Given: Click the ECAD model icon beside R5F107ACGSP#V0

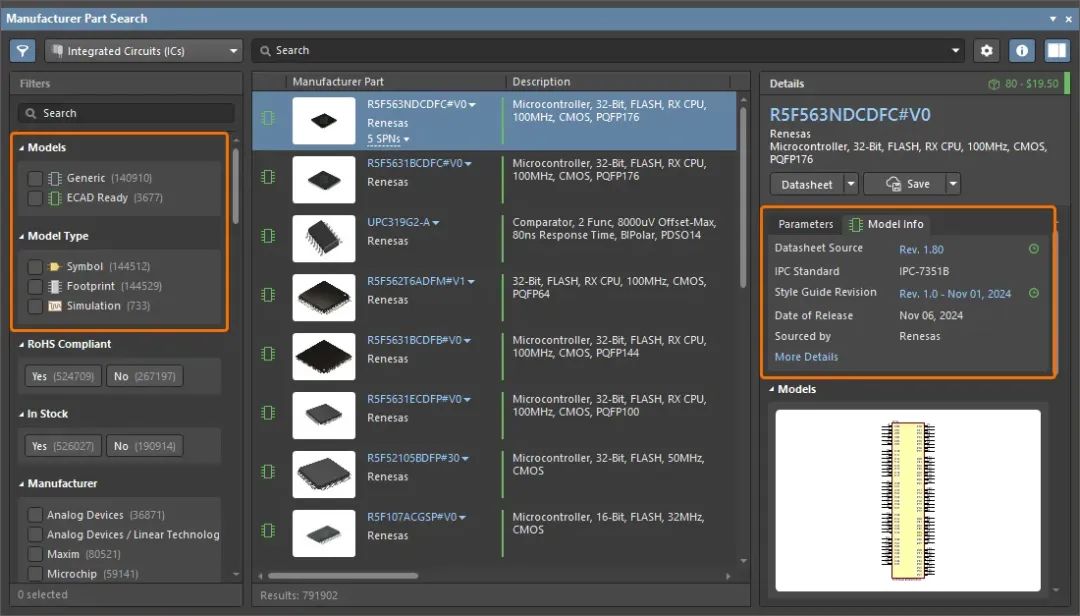Looking at the screenshot, I should 268,531.
